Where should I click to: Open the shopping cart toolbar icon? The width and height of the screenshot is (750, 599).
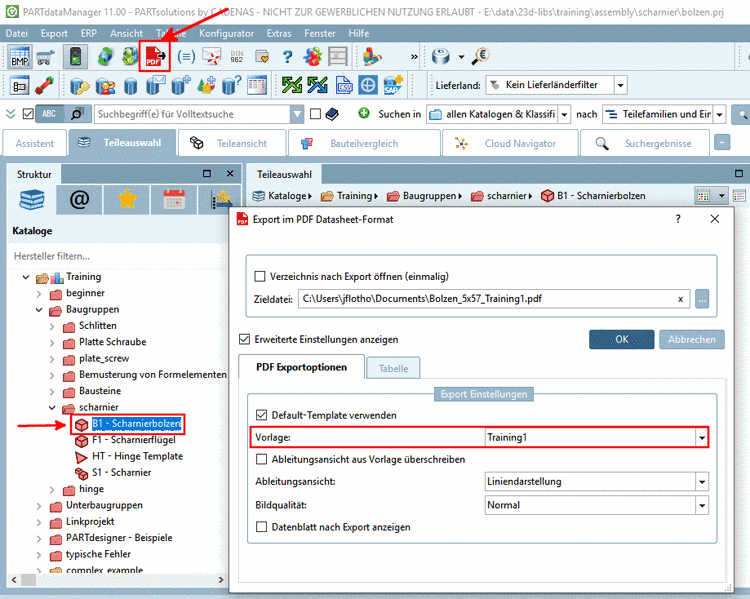click(x=45, y=57)
